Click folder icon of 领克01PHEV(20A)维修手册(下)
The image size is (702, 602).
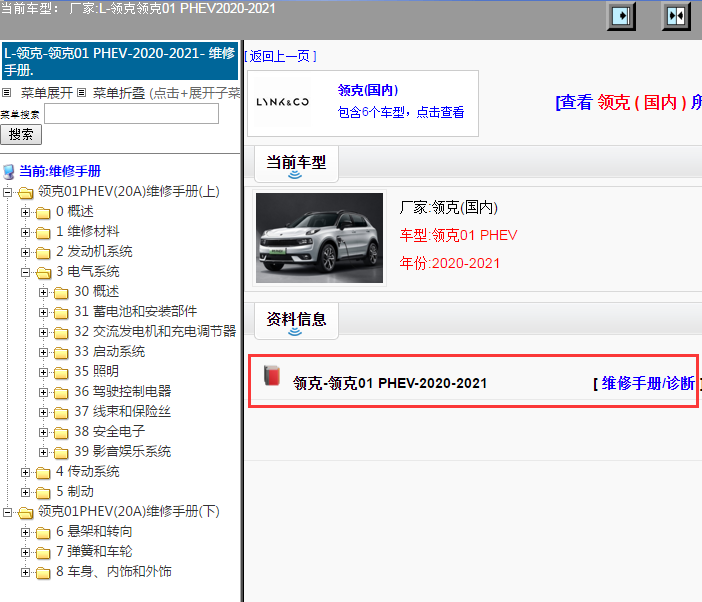click(26, 512)
